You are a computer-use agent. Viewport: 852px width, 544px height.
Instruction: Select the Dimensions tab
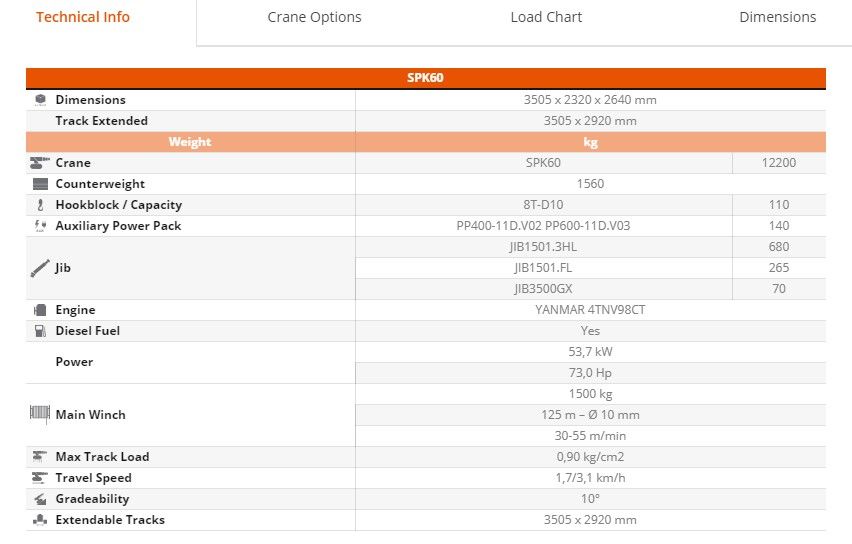click(x=777, y=17)
